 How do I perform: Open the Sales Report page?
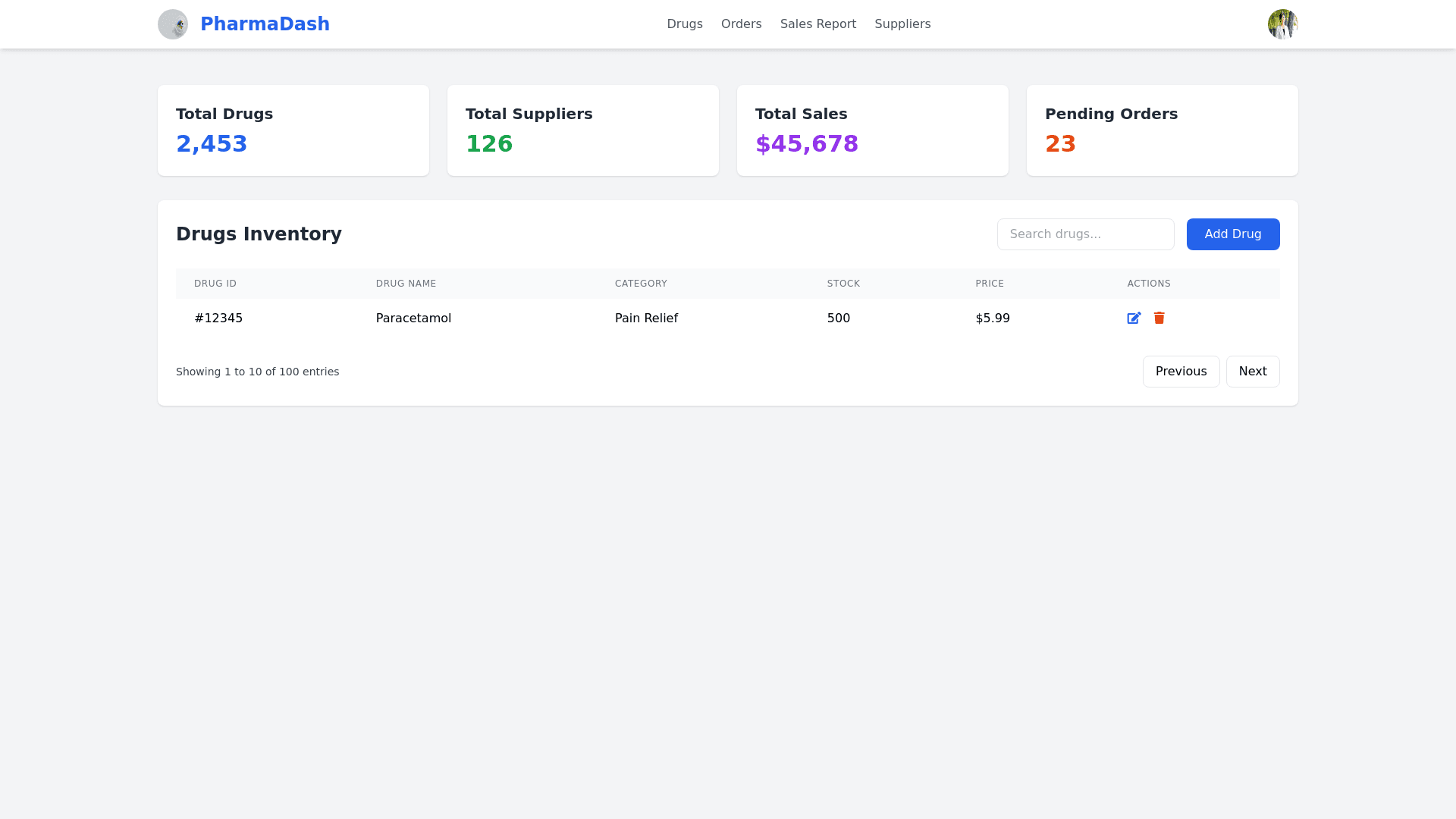(817, 24)
